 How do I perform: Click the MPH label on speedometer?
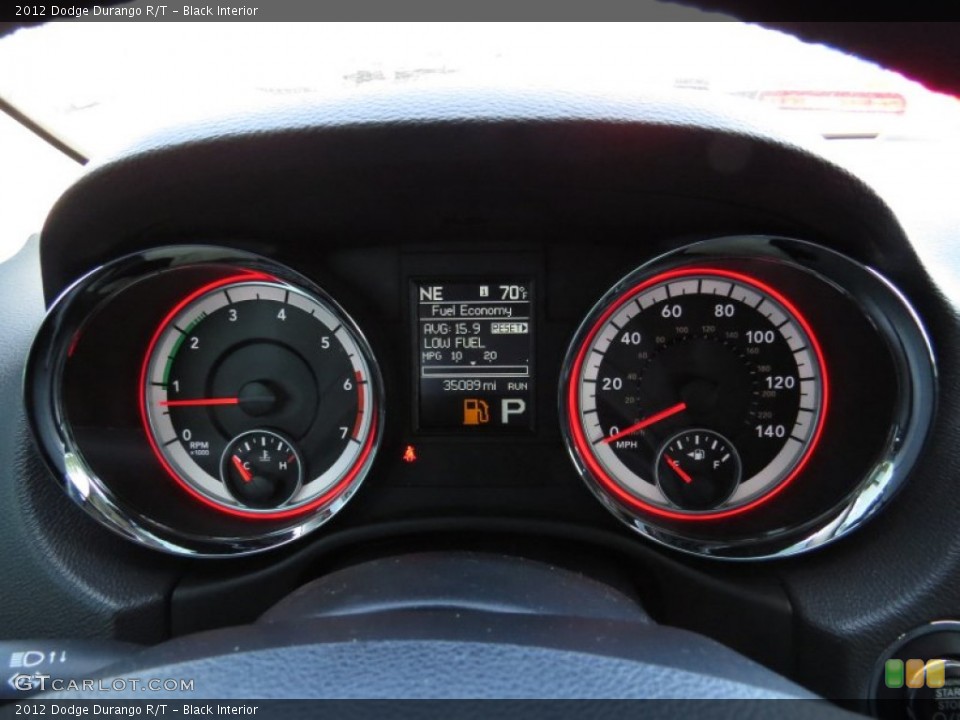coord(626,444)
